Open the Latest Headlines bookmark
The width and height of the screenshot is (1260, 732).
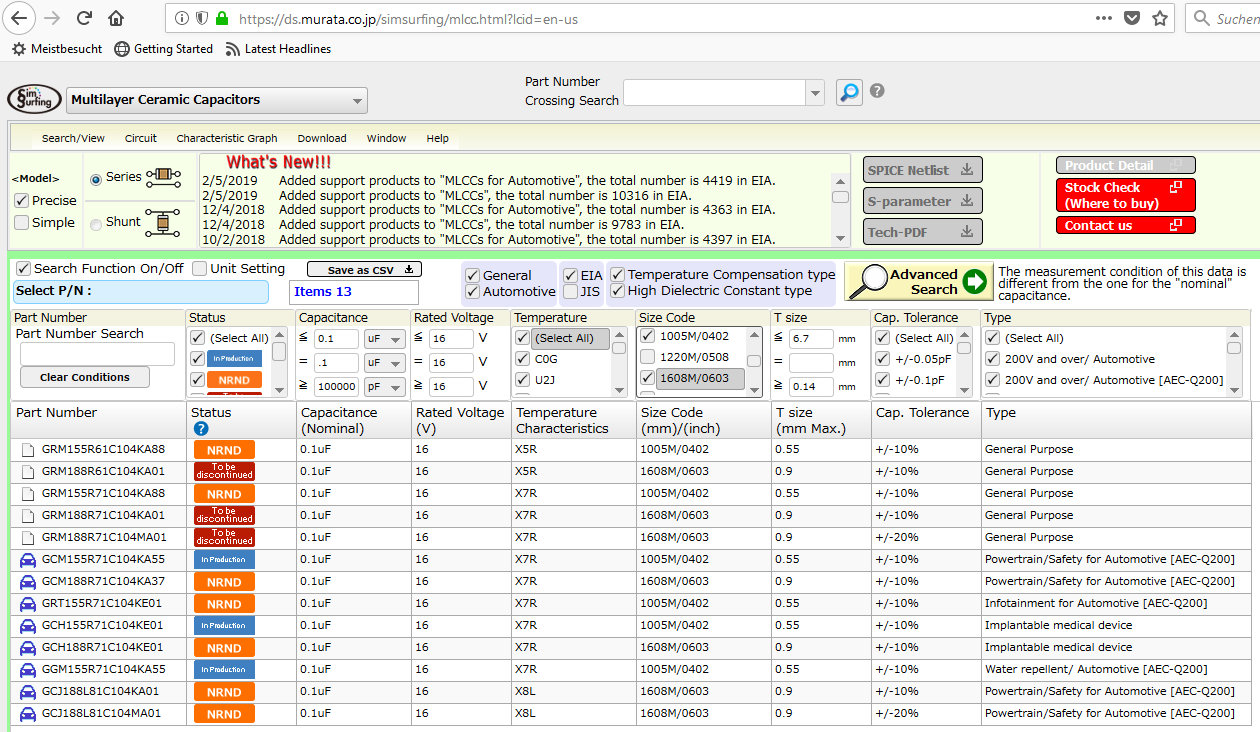point(279,49)
